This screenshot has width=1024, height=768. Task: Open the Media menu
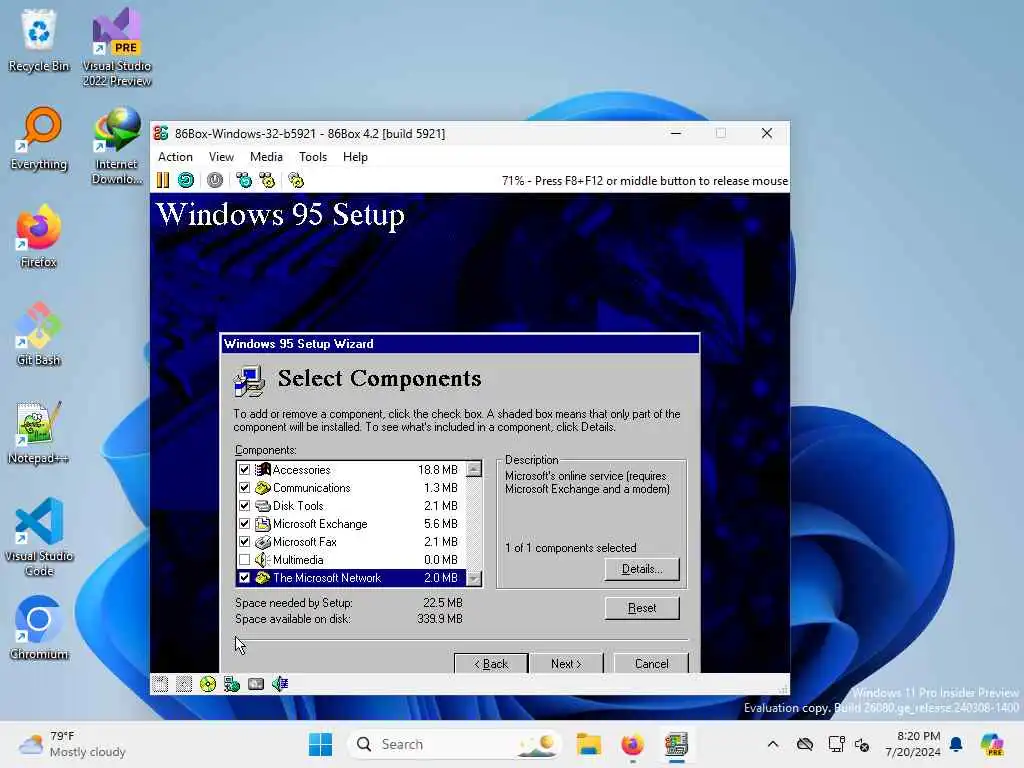click(x=266, y=157)
